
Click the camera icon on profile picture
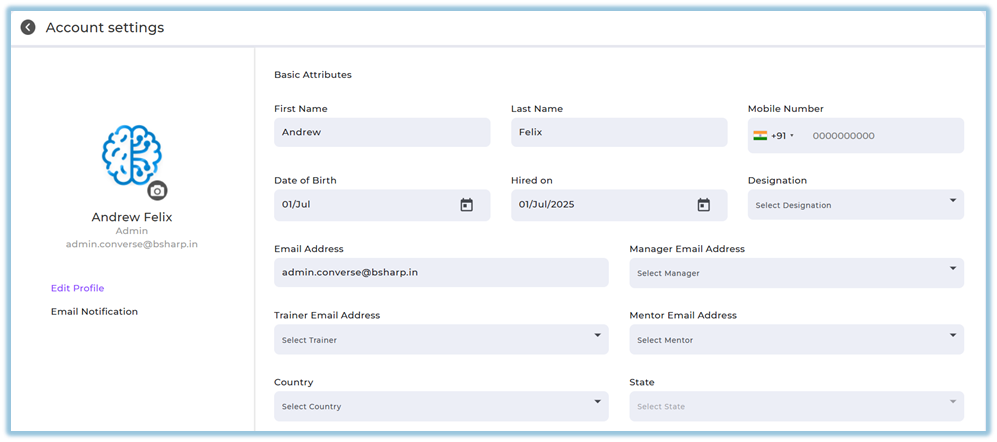(157, 190)
